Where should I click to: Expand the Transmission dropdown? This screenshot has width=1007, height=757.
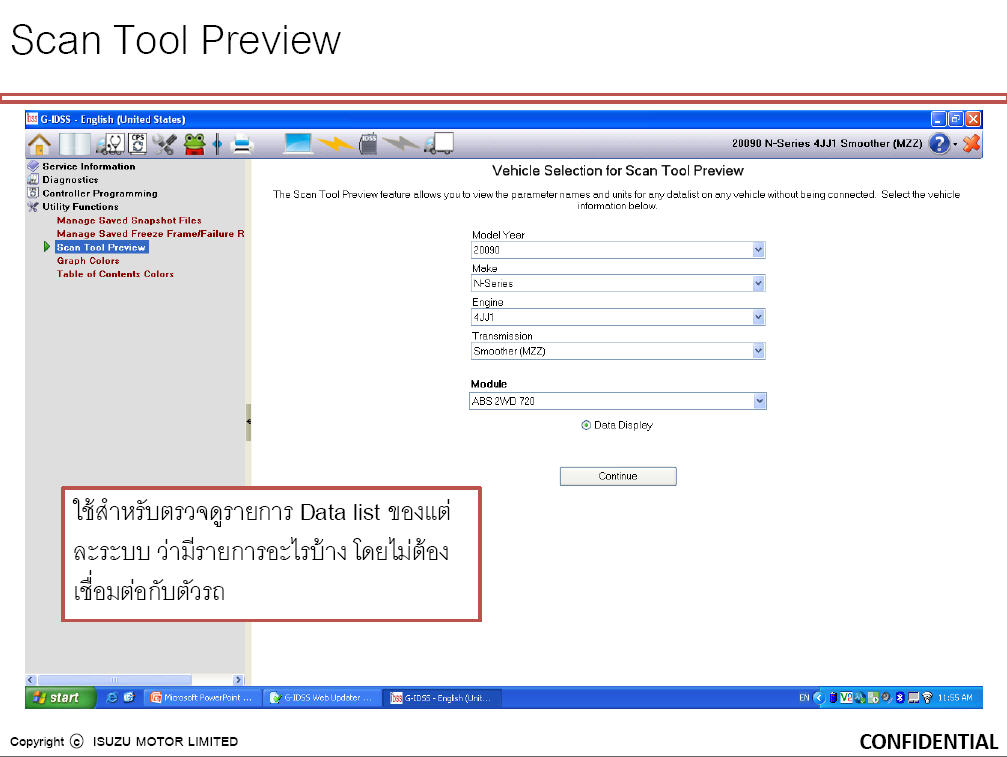point(758,351)
